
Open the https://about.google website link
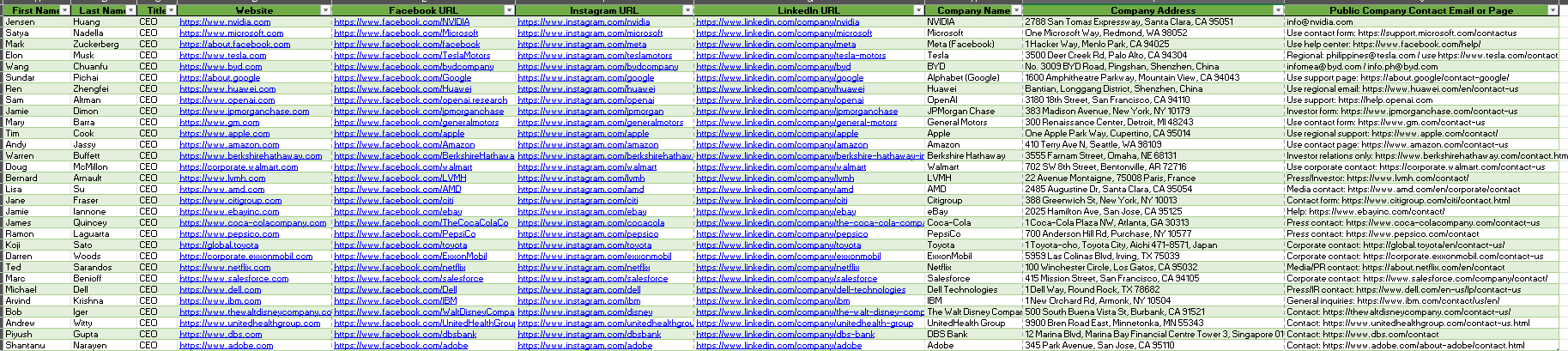[x=220, y=78]
